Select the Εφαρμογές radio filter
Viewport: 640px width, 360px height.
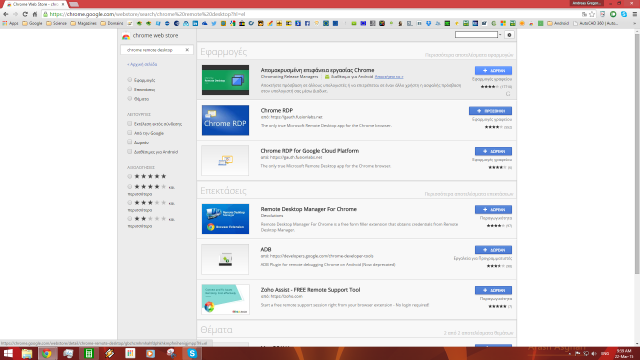pyautogui.click(x=129, y=80)
